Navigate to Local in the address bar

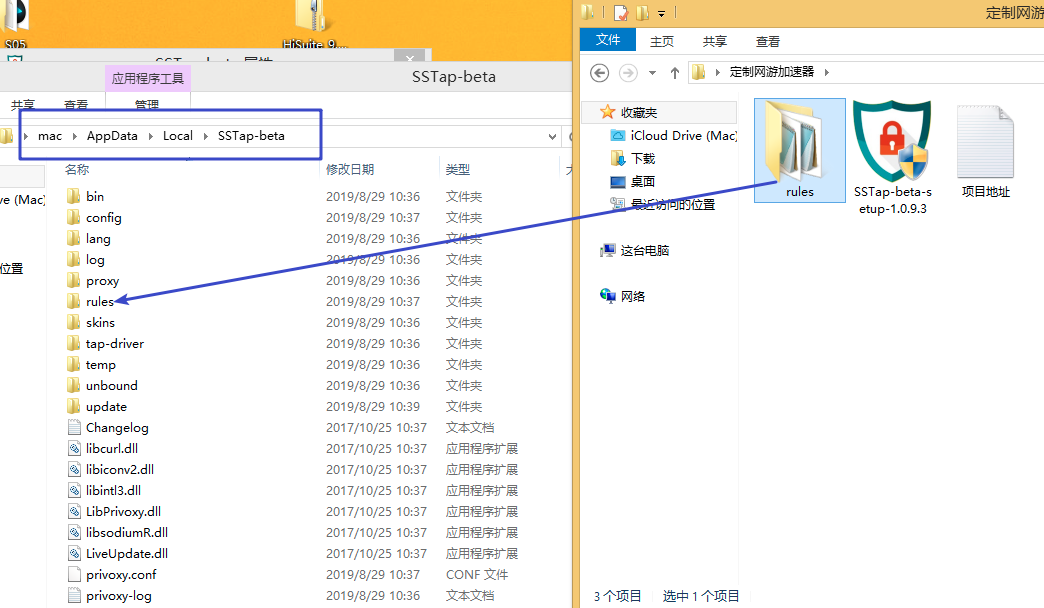click(x=178, y=136)
